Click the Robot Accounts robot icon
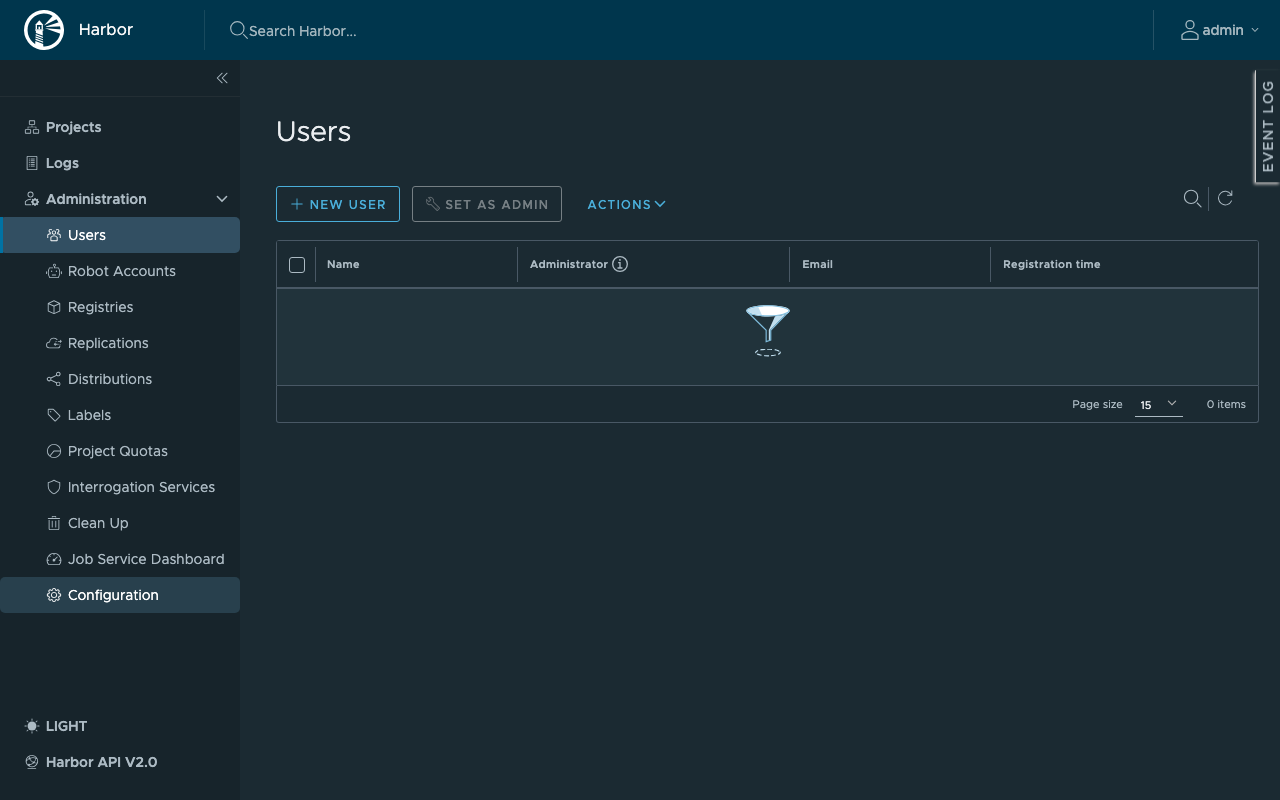 54,271
